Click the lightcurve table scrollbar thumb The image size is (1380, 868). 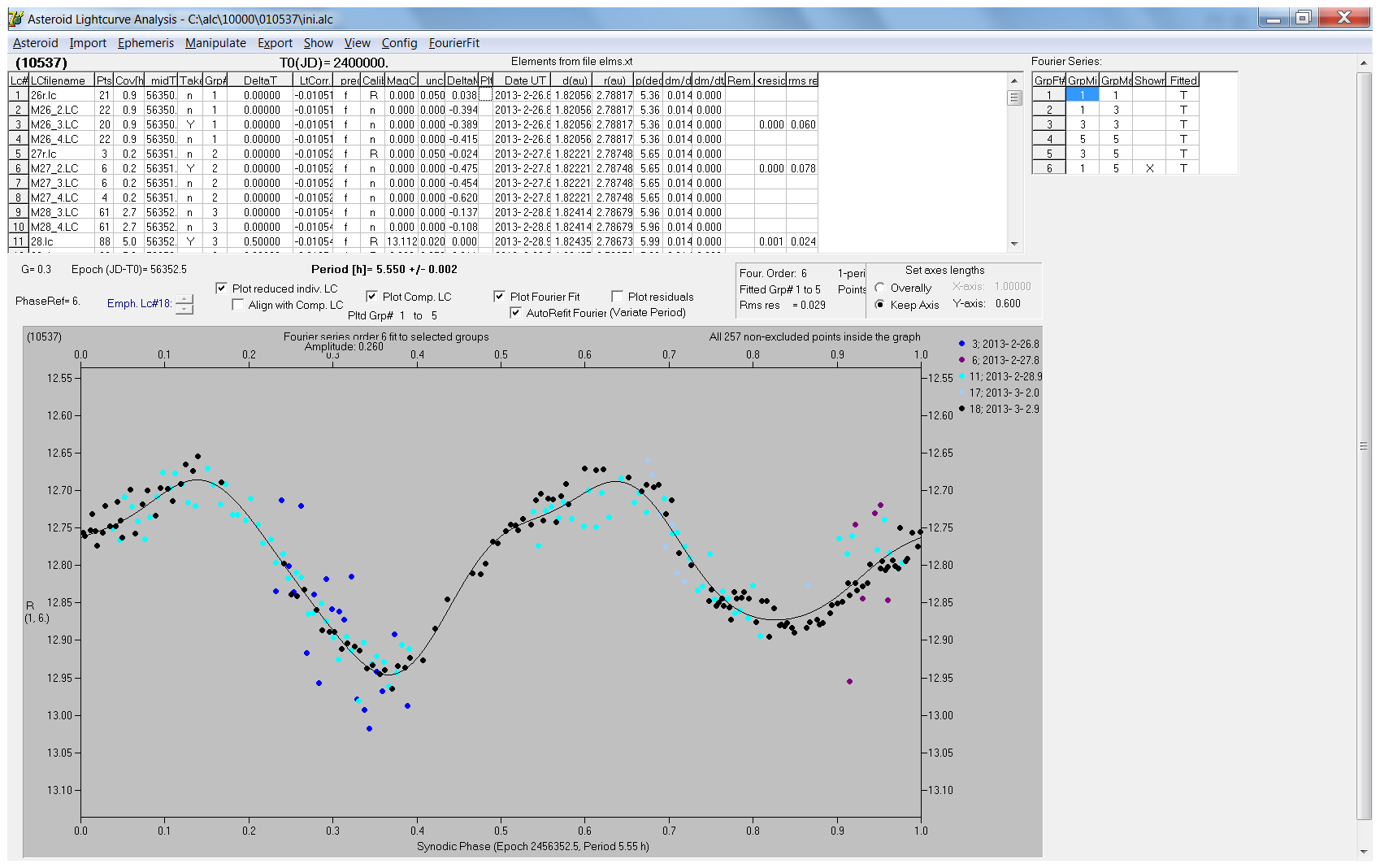click(1013, 98)
